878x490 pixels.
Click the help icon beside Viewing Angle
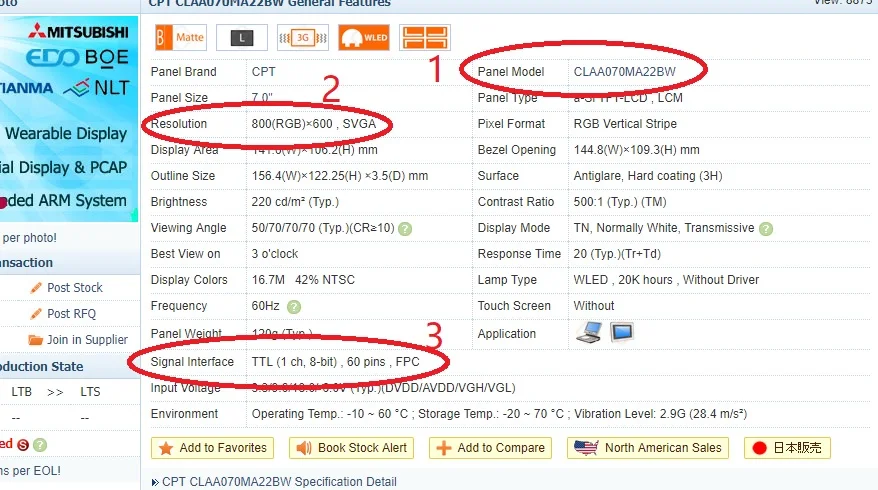tap(405, 228)
